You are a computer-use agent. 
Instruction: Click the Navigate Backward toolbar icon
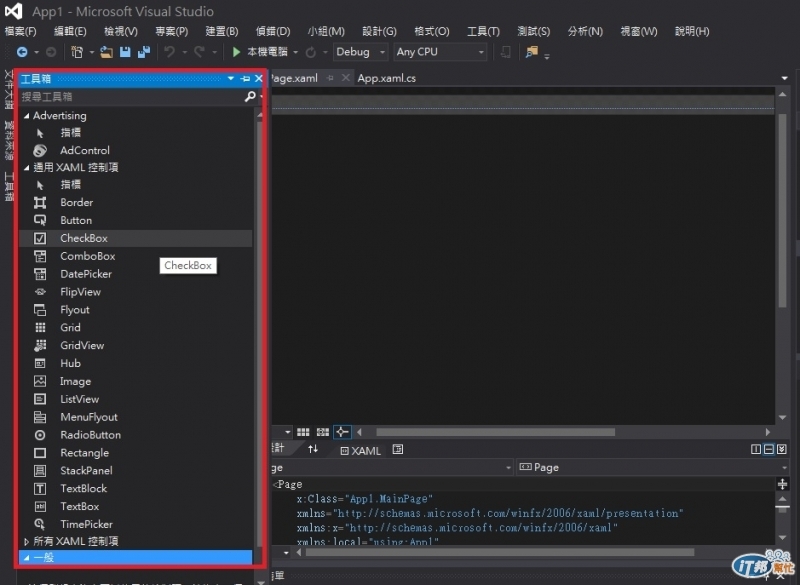22,52
